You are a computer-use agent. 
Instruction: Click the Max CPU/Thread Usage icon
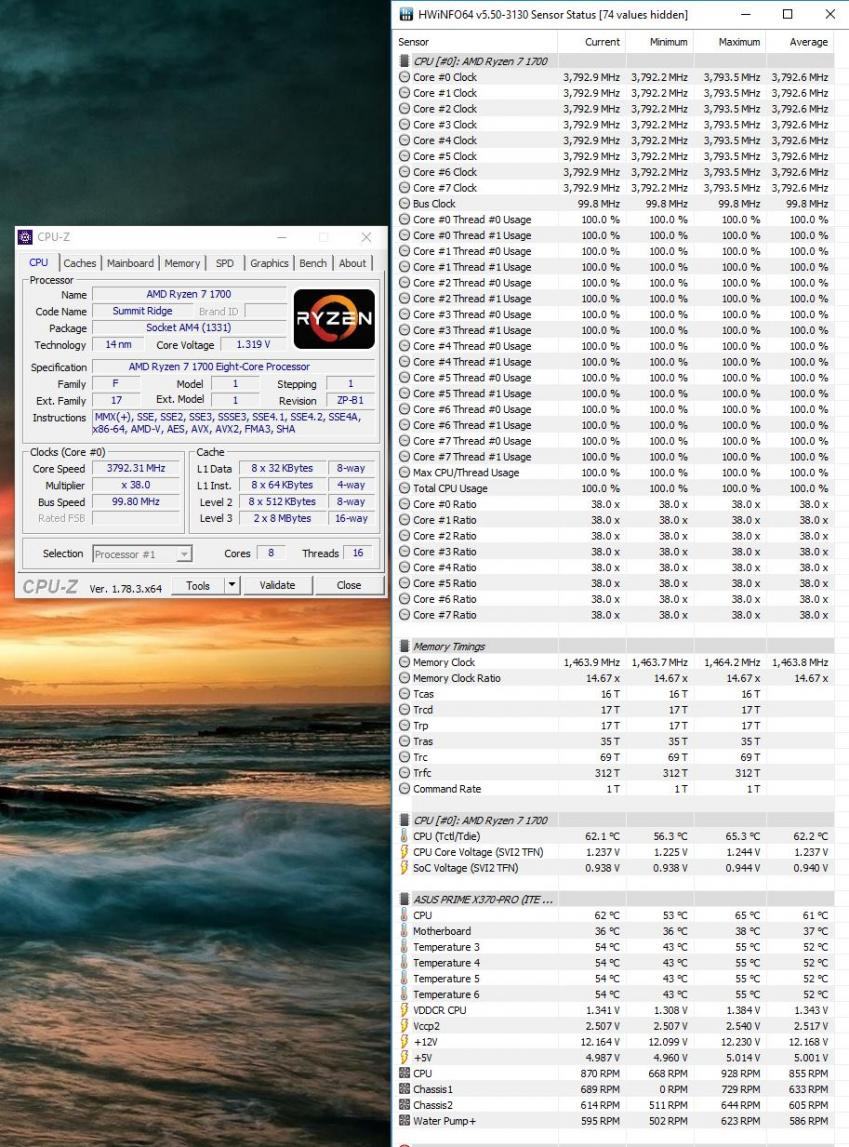point(404,473)
